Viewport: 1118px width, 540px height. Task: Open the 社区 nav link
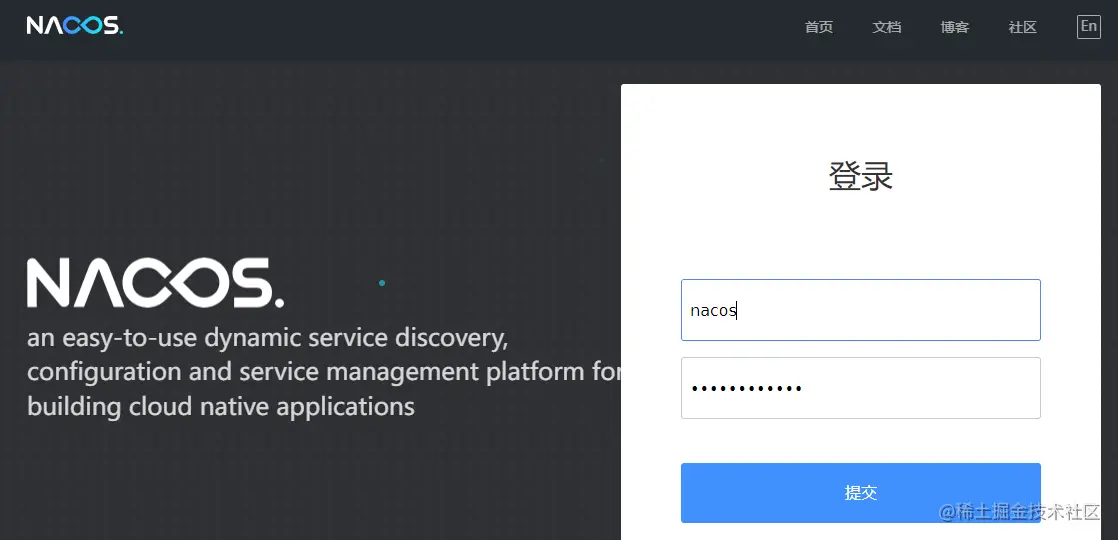click(1022, 28)
